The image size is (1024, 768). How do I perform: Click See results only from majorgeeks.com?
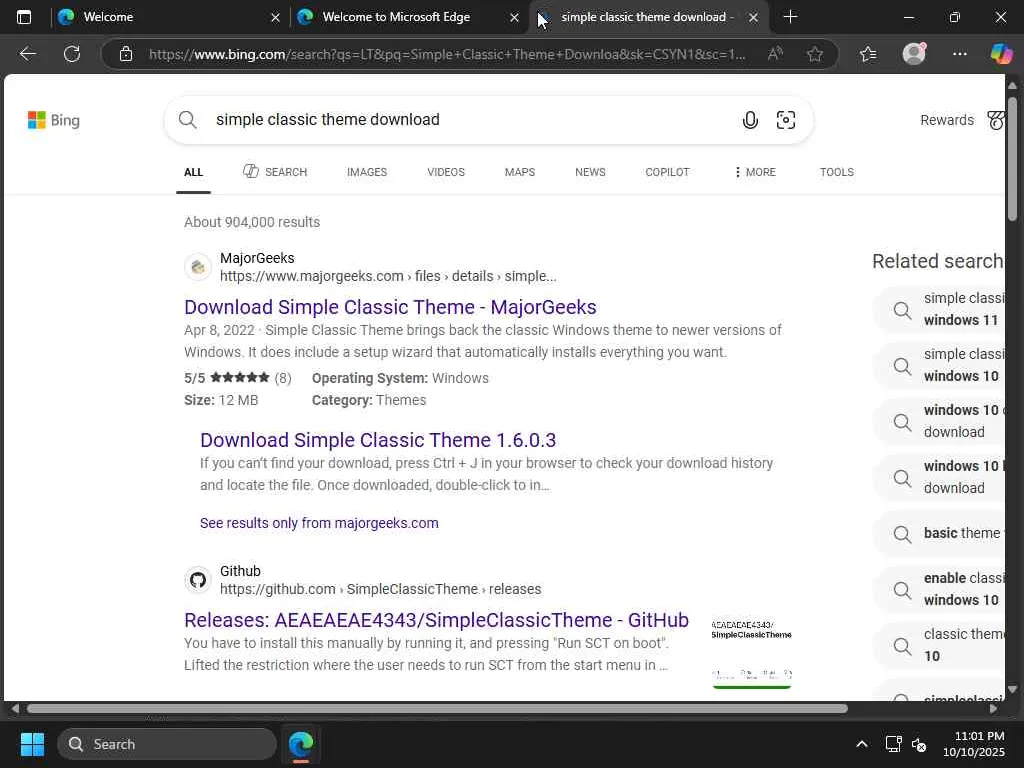pyautogui.click(x=319, y=523)
